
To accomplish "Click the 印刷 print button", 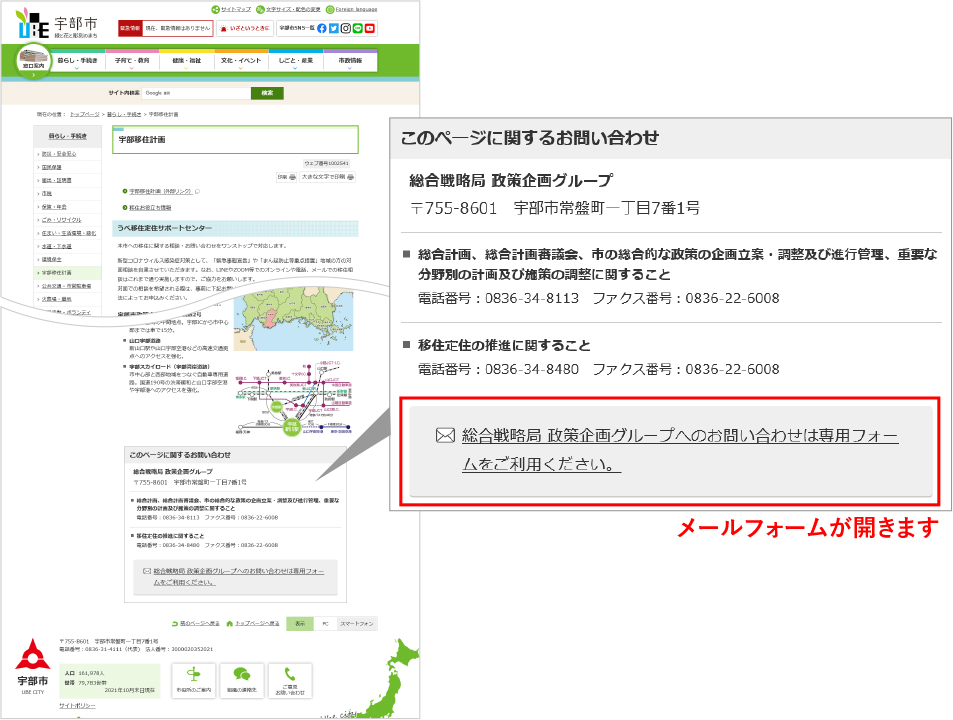I will pos(287,177).
